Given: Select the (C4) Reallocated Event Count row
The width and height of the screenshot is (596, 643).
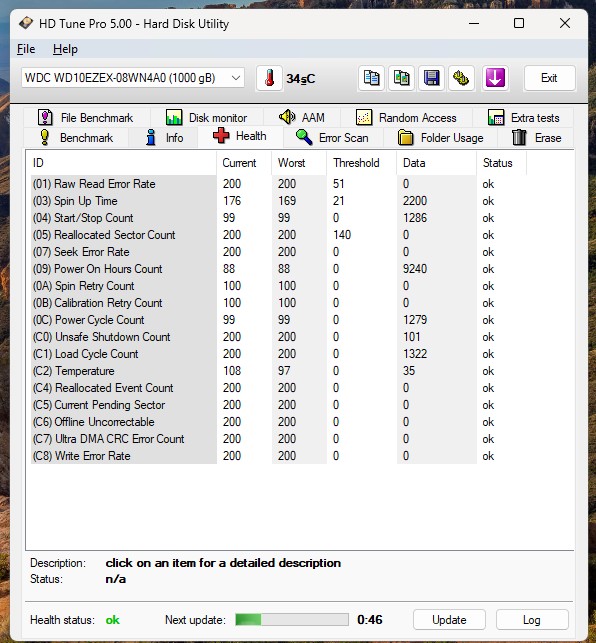Looking at the screenshot, I should pyautogui.click(x=278, y=388).
